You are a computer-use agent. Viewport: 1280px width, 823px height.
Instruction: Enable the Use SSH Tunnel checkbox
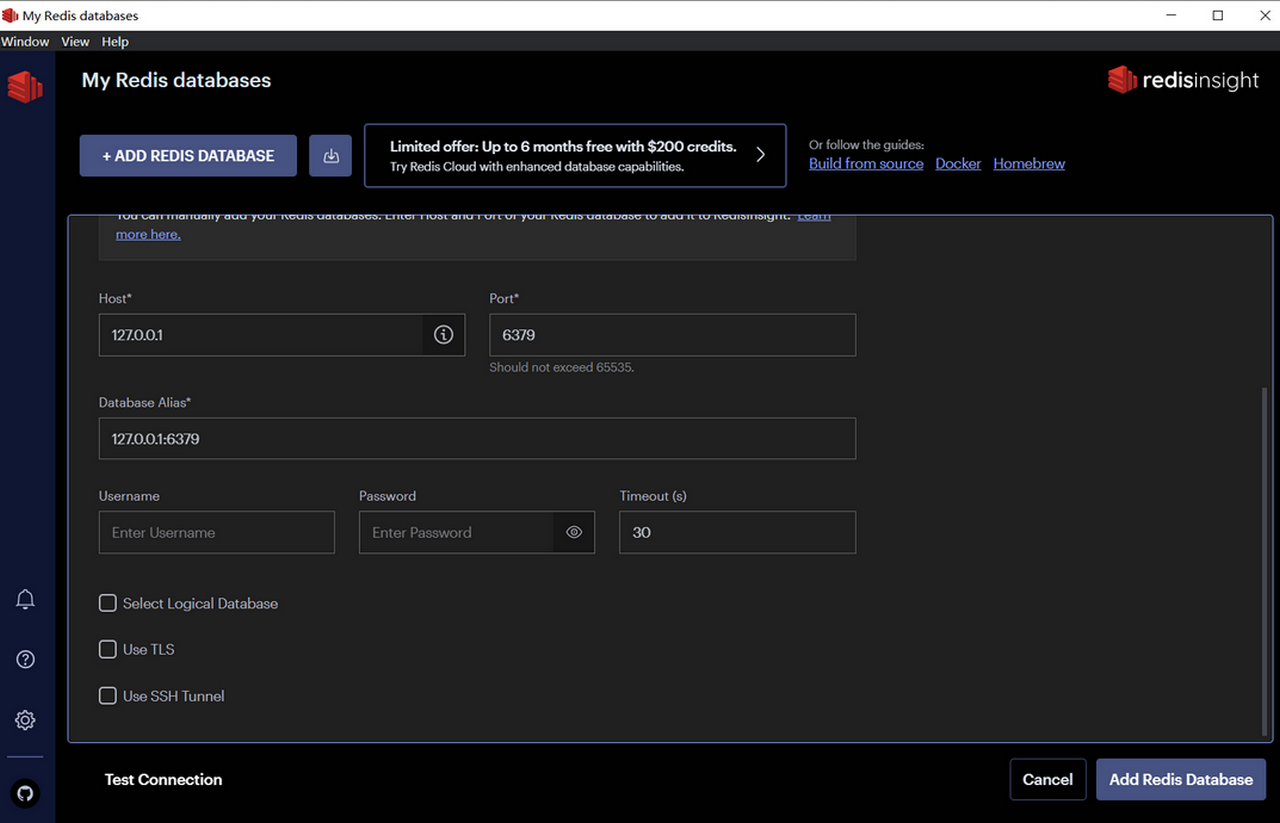point(108,696)
